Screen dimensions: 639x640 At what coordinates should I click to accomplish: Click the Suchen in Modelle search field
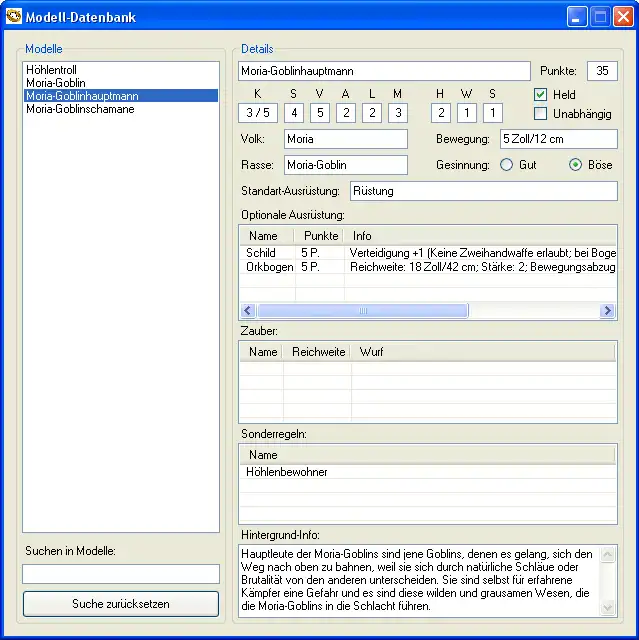click(x=121, y=574)
